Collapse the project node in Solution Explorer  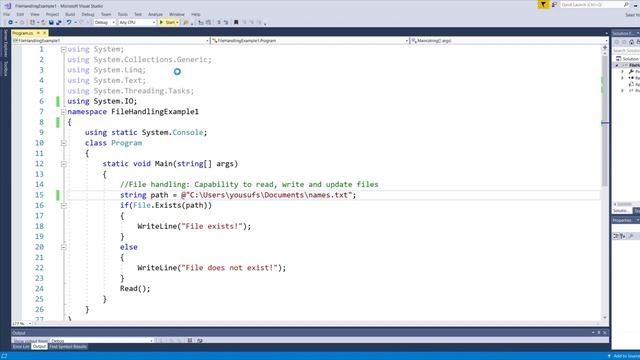[x=617, y=65]
